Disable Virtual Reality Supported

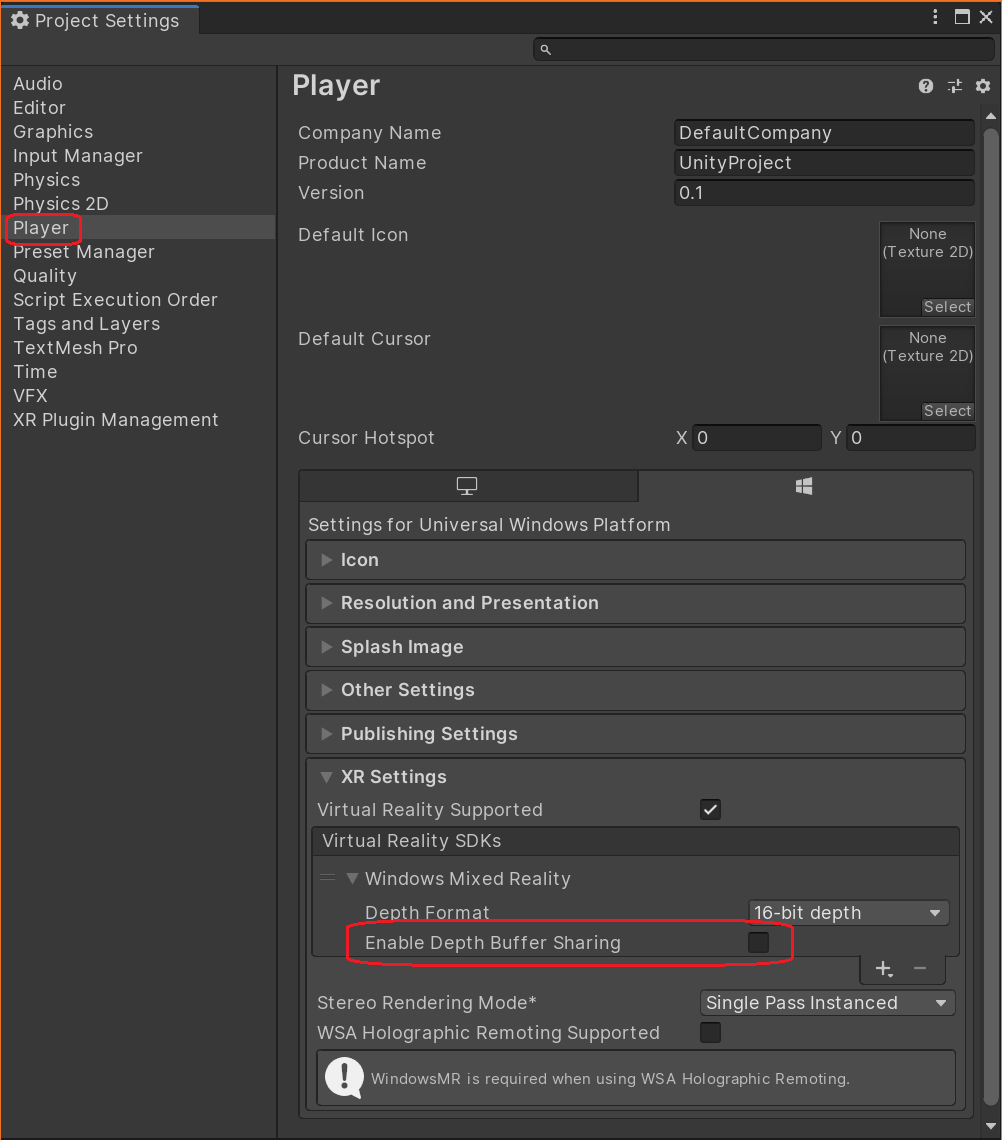click(710, 809)
